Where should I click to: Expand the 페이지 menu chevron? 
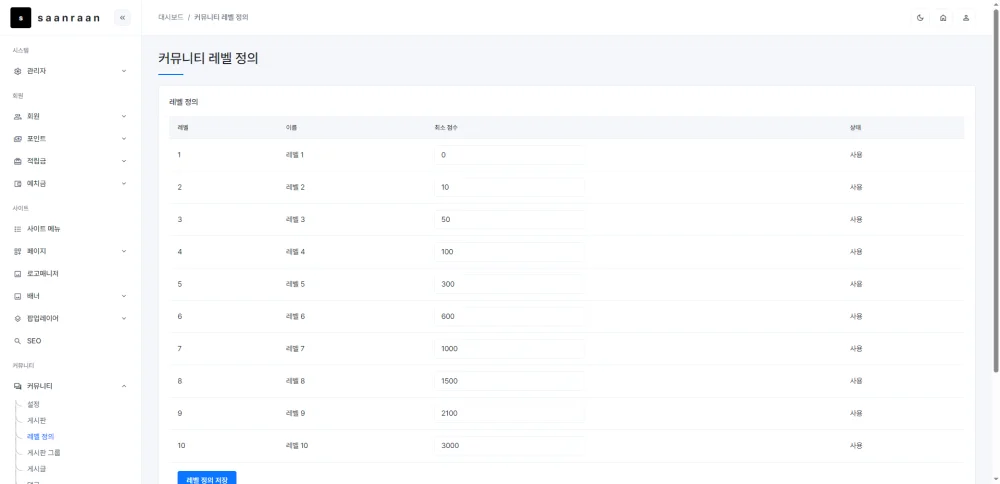click(x=124, y=251)
